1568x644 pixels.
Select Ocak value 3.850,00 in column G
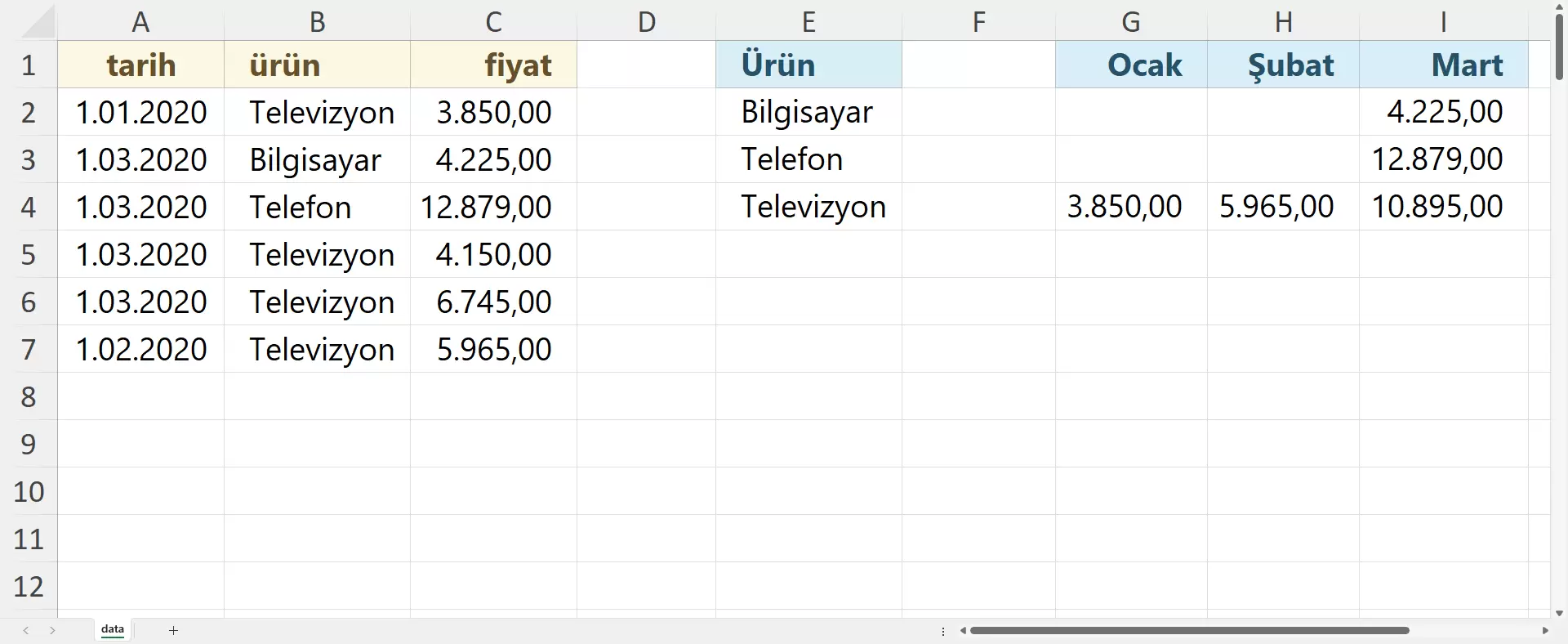pos(1131,207)
